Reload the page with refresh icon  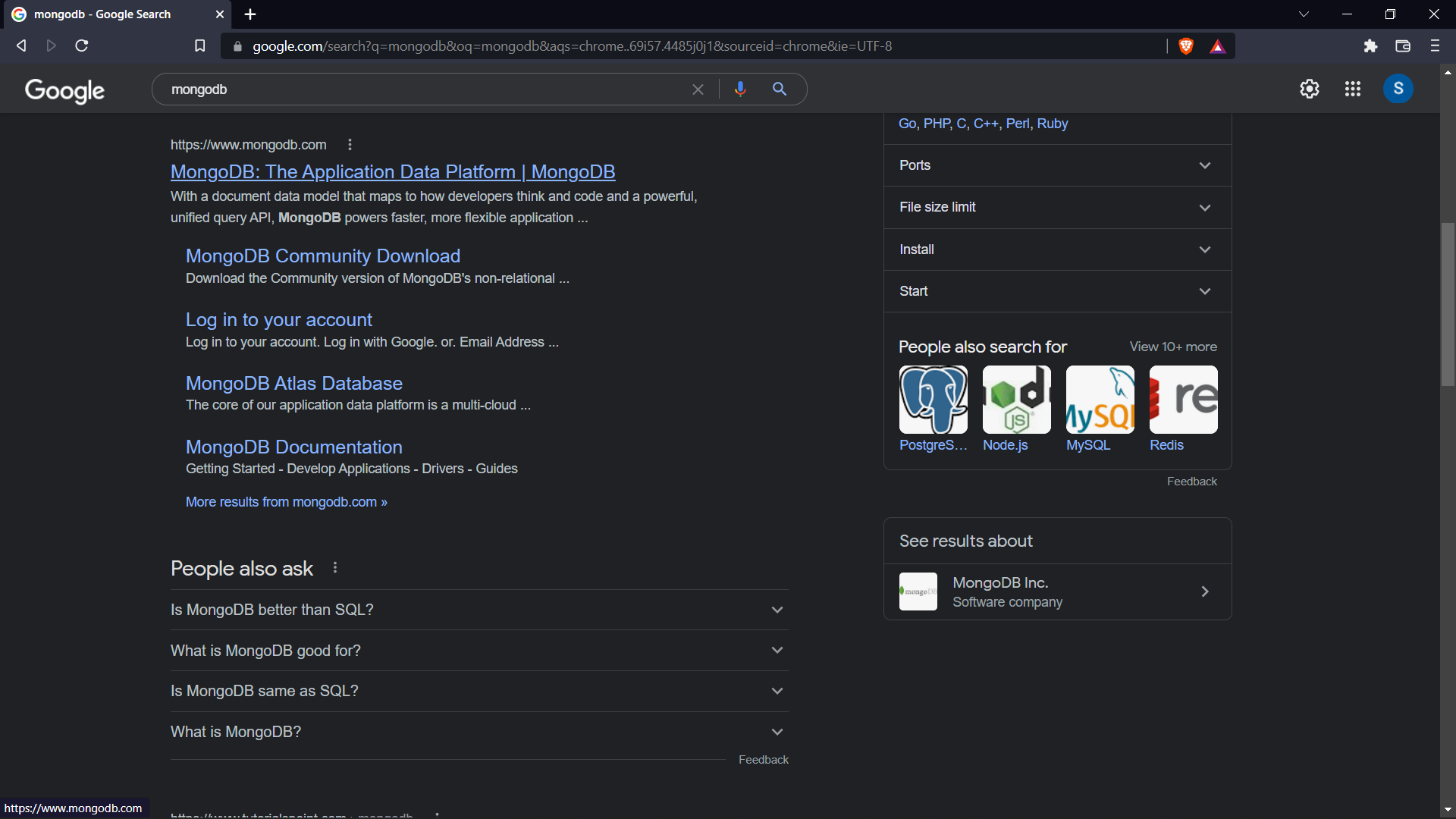click(82, 45)
